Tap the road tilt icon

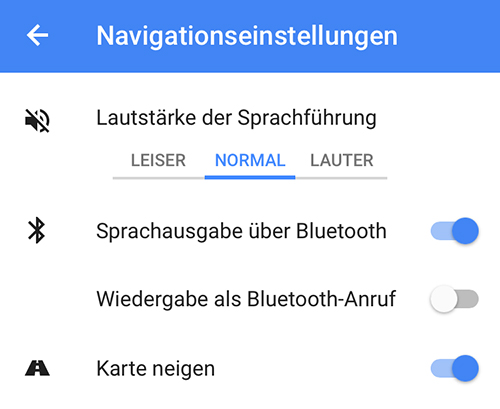tap(37, 368)
